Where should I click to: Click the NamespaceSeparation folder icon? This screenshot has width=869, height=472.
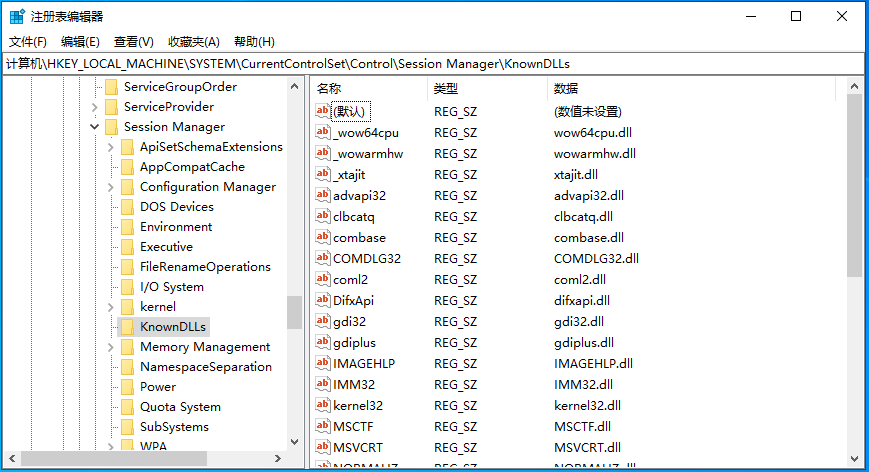[127, 367]
